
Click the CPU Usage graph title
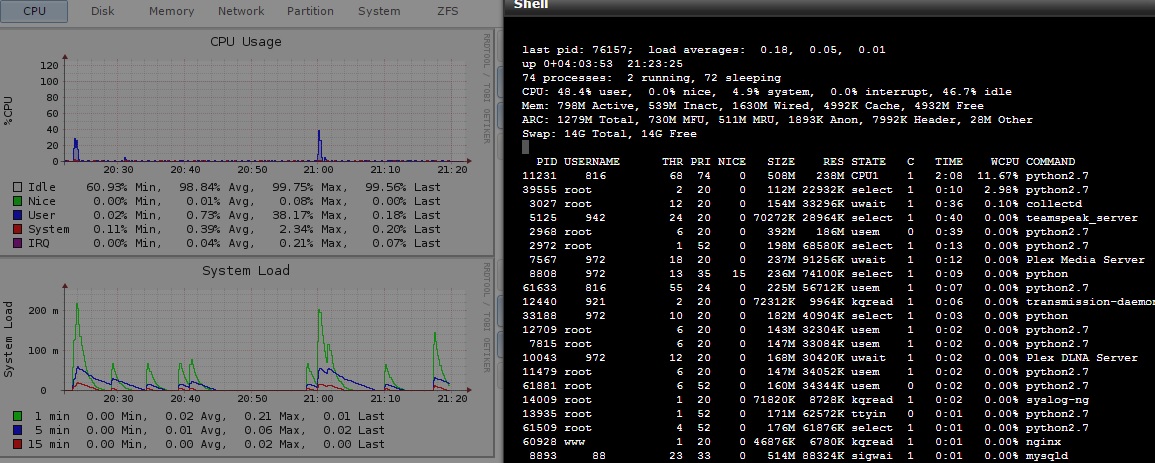point(245,42)
